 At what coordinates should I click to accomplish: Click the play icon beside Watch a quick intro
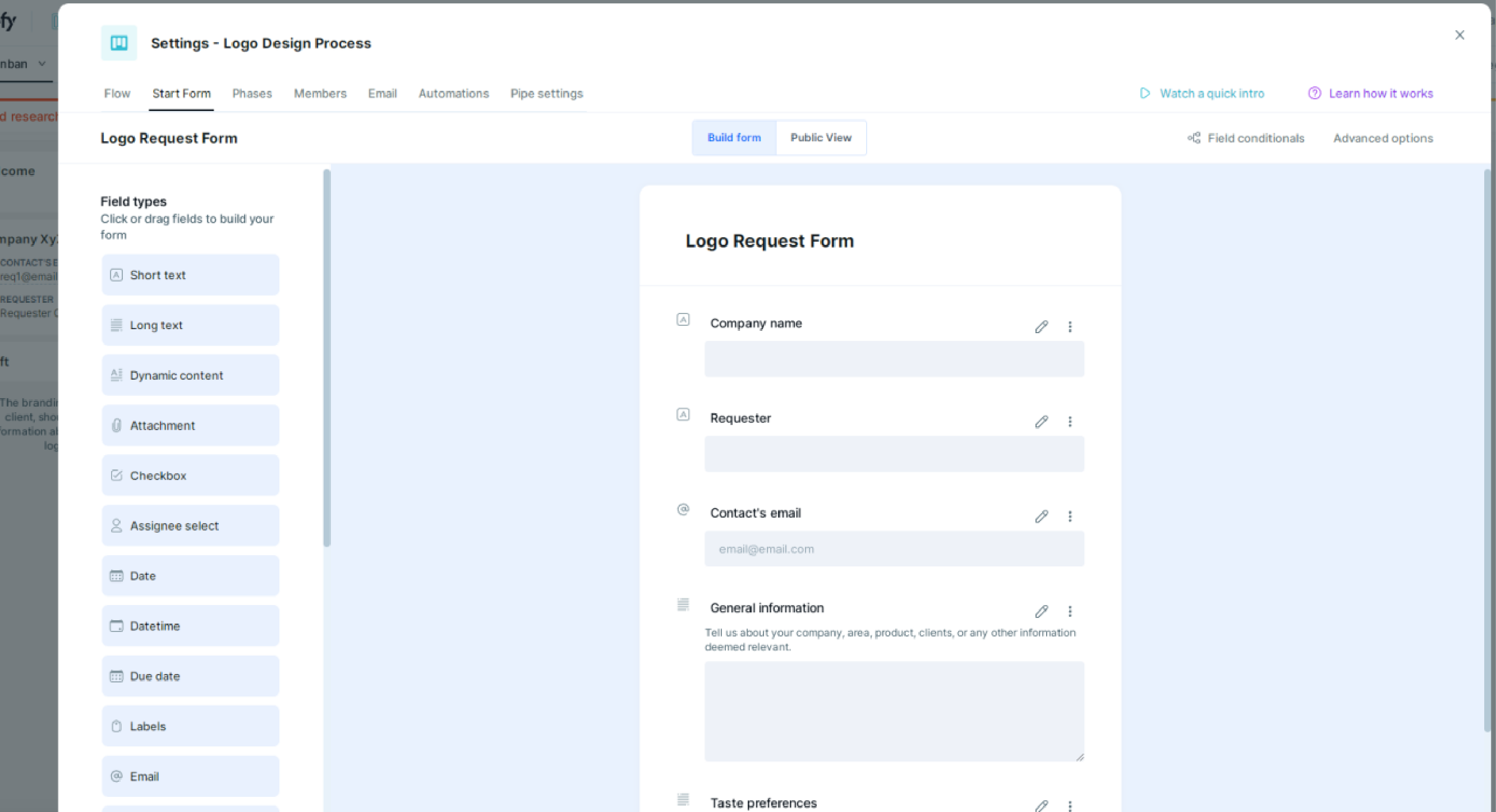tap(1145, 94)
